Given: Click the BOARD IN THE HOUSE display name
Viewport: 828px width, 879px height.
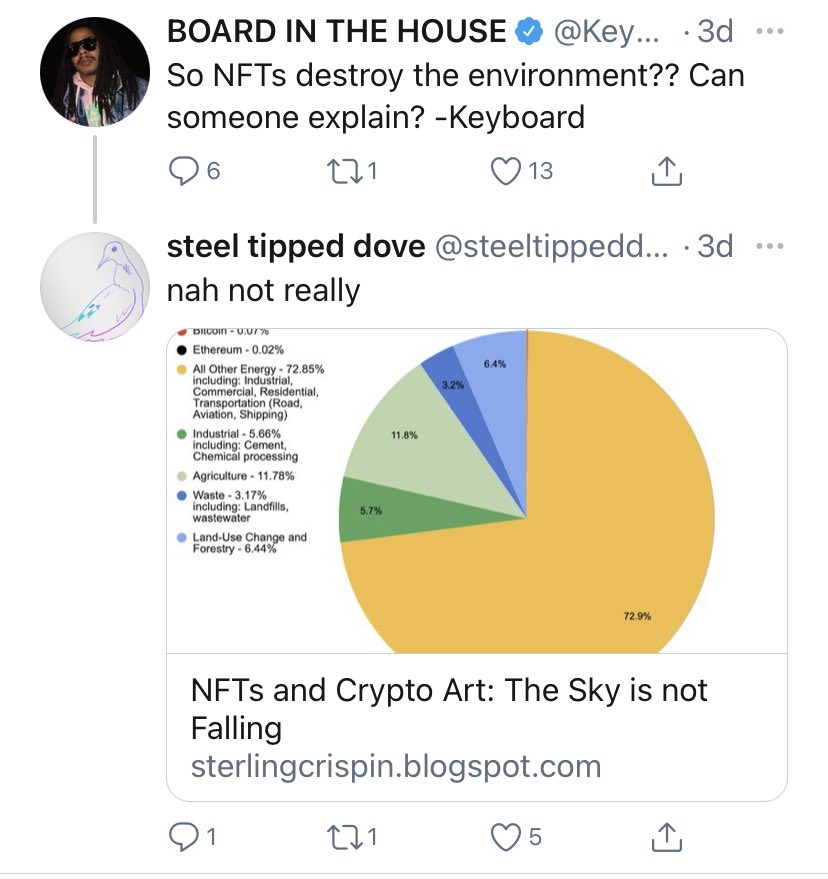Looking at the screenshot, I should pyautogui.click(x=336, y=31).
